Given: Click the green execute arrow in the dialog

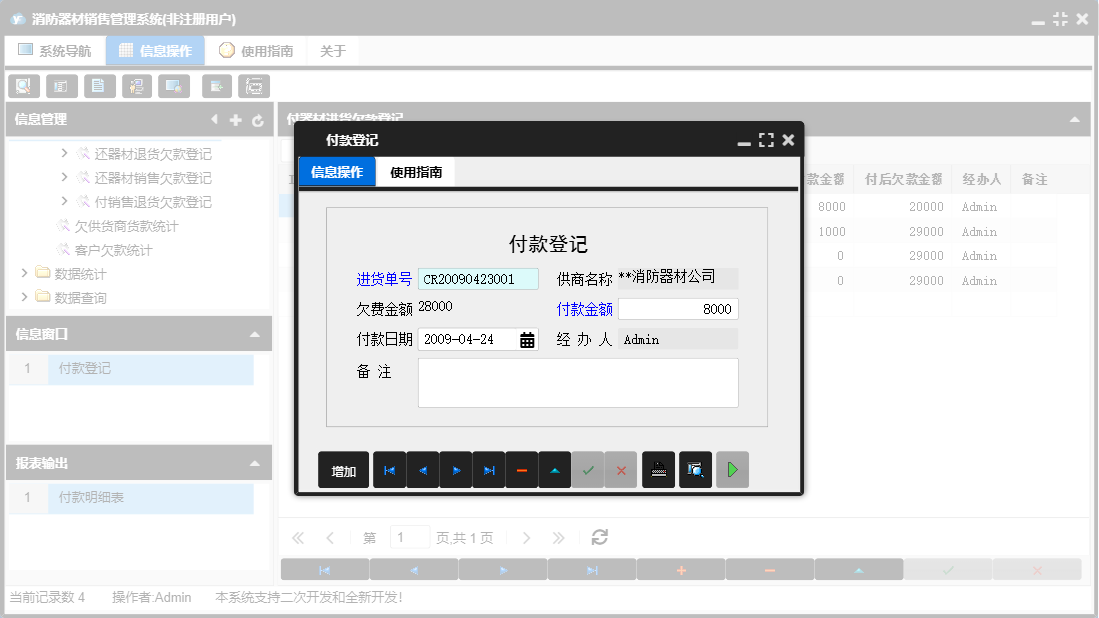Looking at the screenshot, I should coord(732,469).
